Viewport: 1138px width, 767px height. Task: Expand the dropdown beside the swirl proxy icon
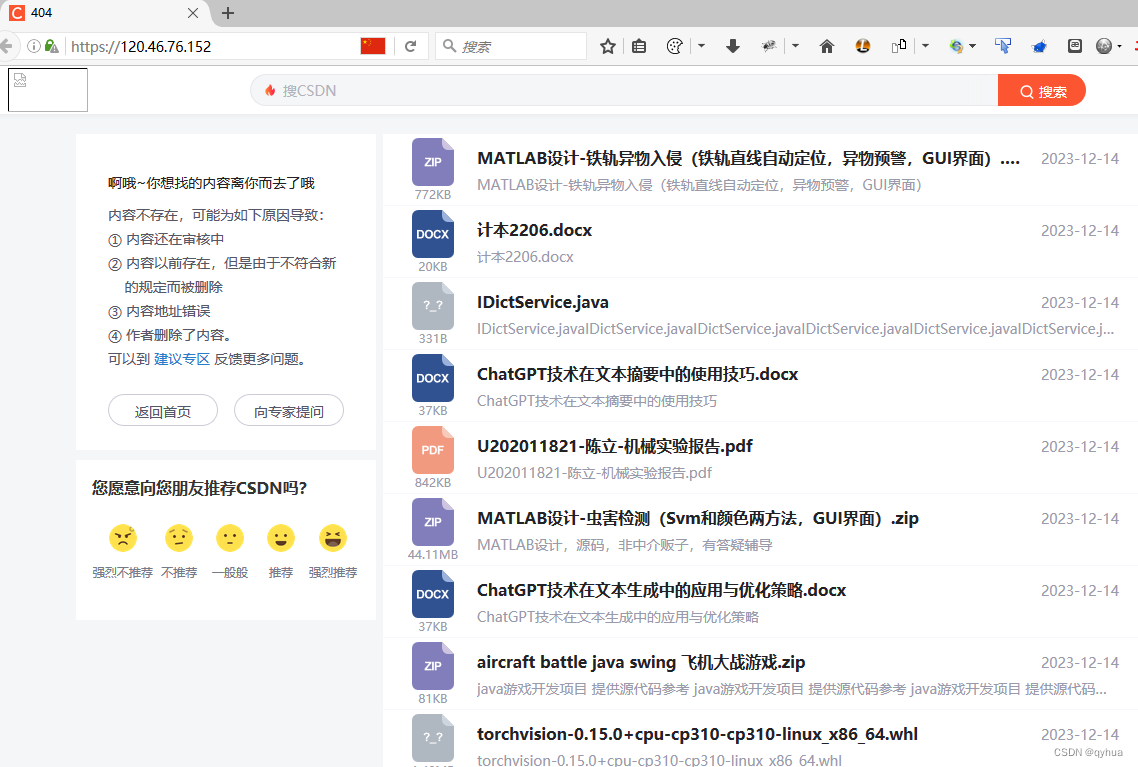(973, 46)
